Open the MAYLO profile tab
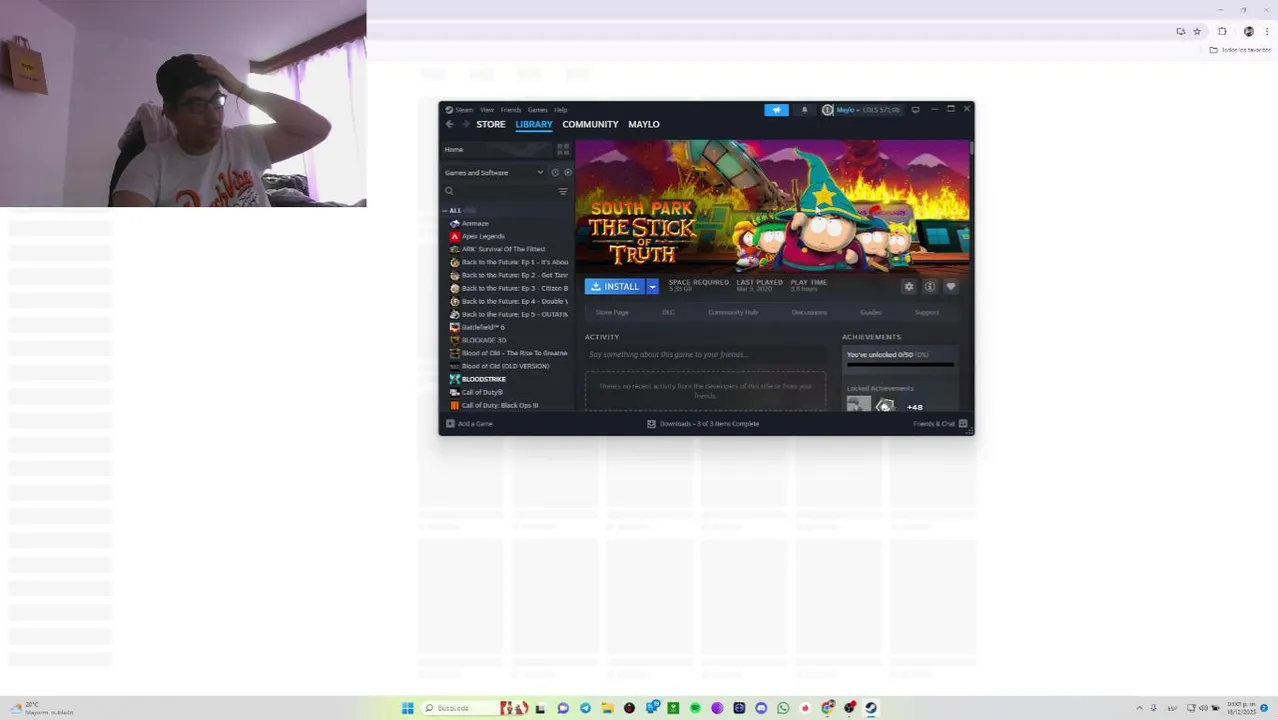 [x=644, y=124]
